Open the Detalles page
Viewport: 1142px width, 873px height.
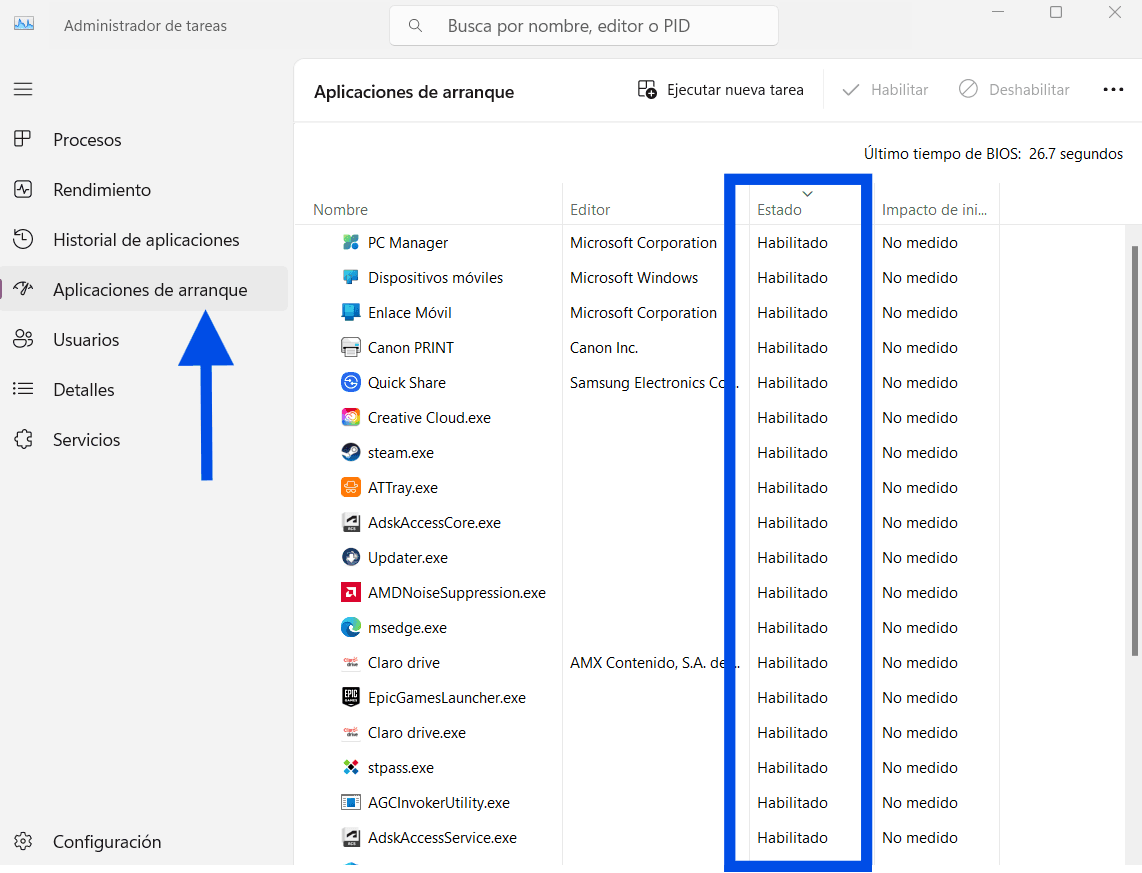(84, 390)
